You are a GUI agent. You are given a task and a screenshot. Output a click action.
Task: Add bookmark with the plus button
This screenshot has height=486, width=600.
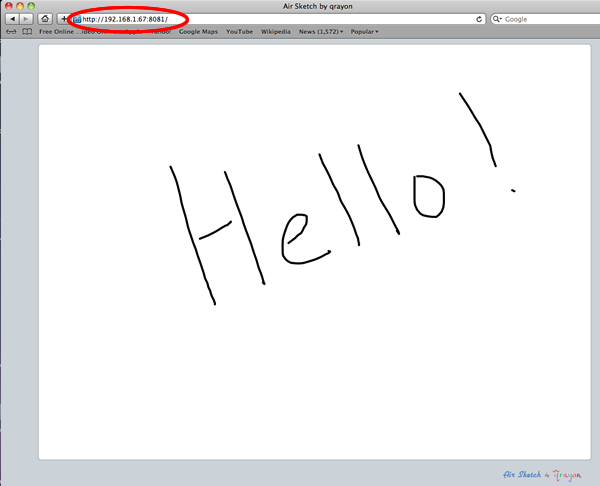(64, 19)
